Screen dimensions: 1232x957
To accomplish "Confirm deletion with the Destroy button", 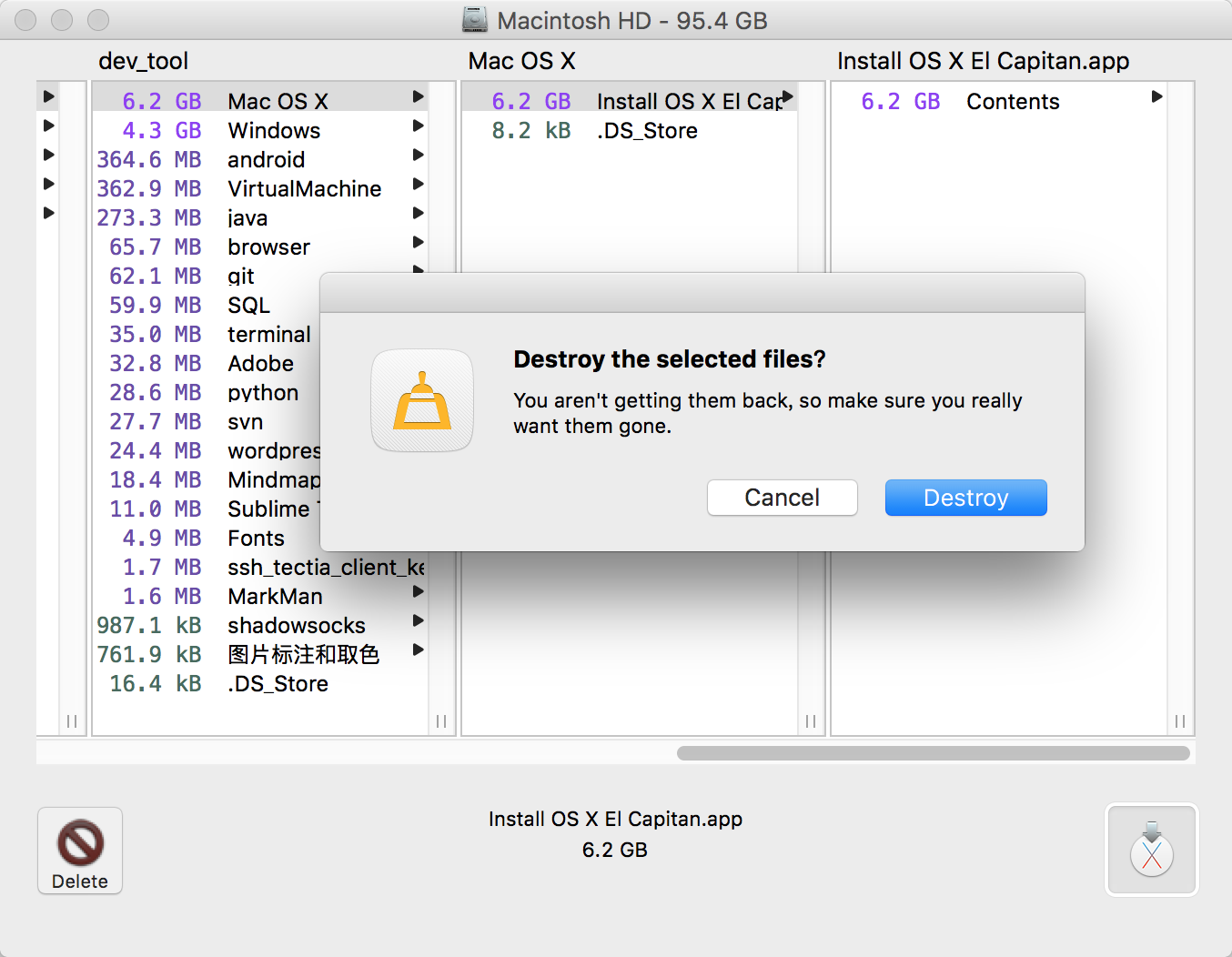I will click(x=965, y=498).
